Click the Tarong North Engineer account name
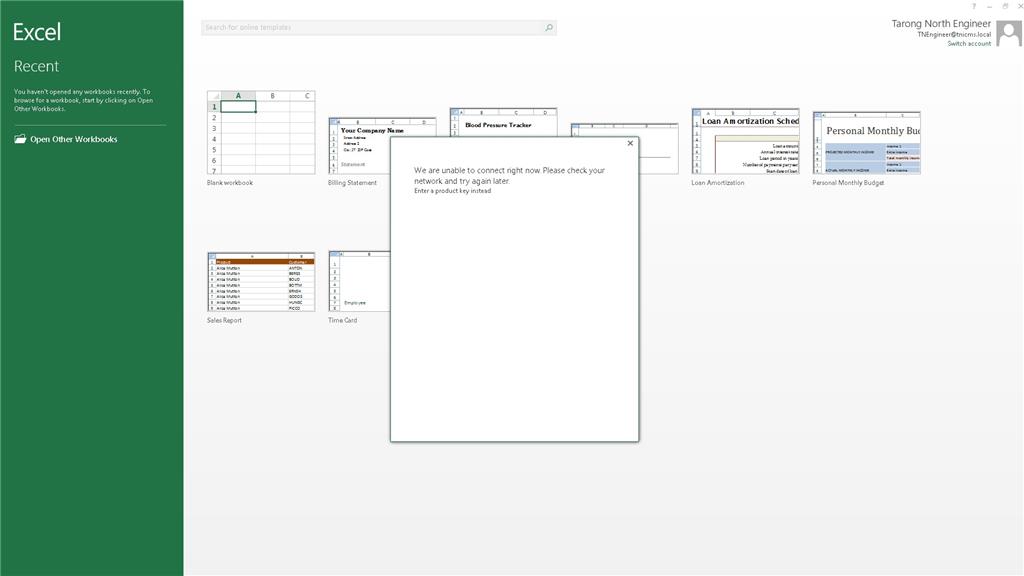The image size is (1024, 576). click(x=941, y=24)
